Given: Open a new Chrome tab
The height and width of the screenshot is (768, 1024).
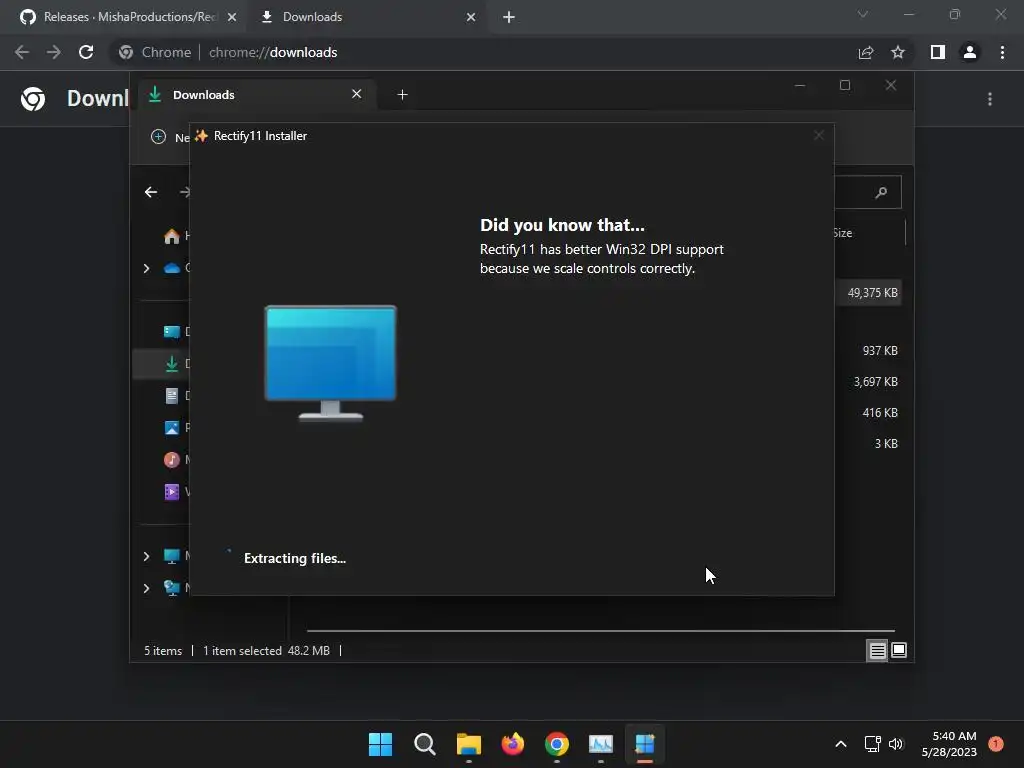Looking at the screenshot, I should click(509, 18).
